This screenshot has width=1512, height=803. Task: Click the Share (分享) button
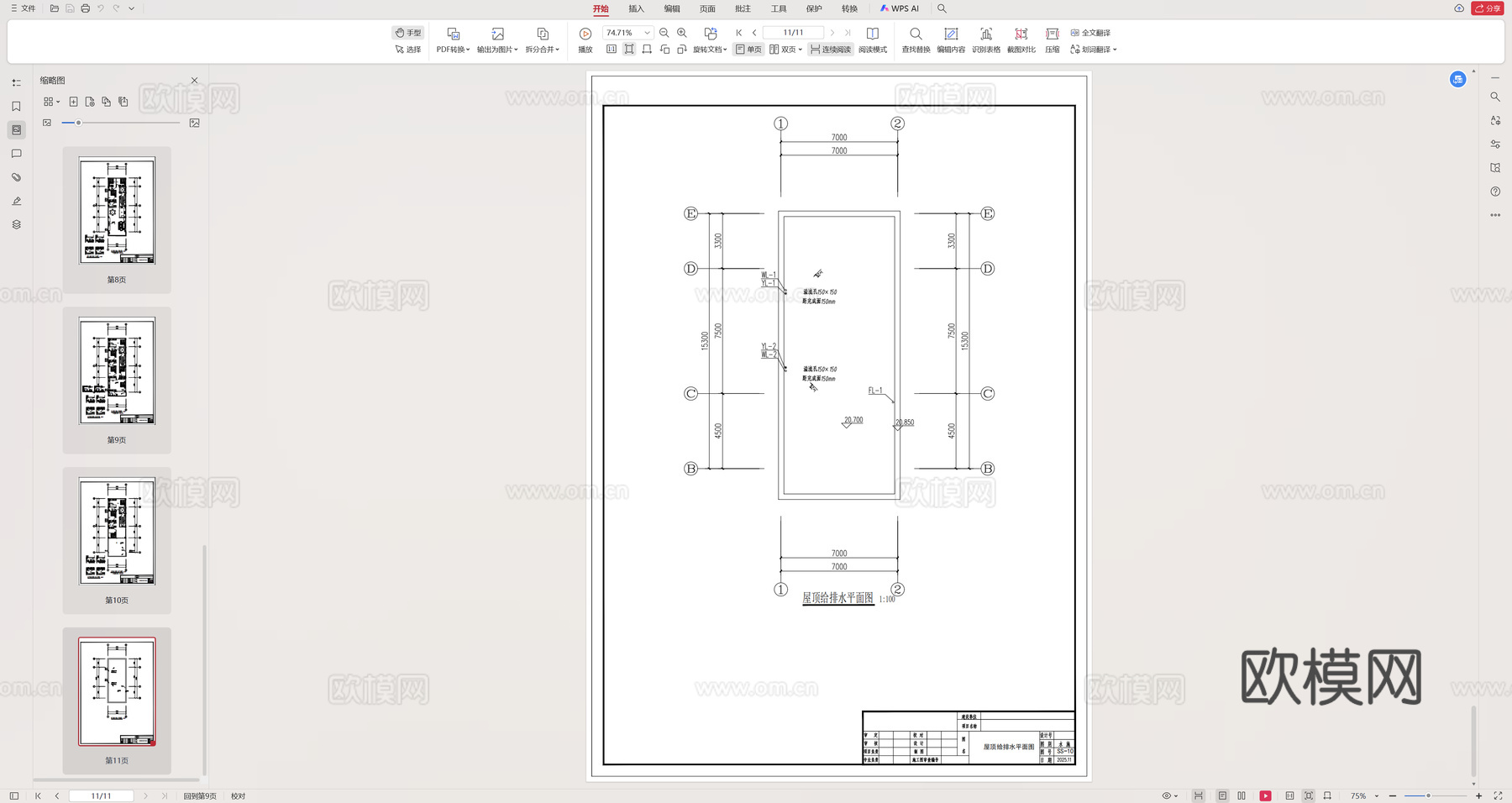tap(1488, 8)
